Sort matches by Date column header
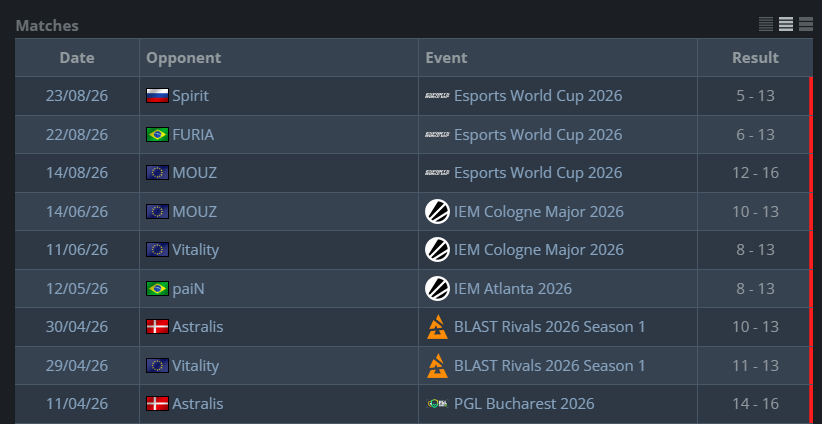 tap(77, 58)
